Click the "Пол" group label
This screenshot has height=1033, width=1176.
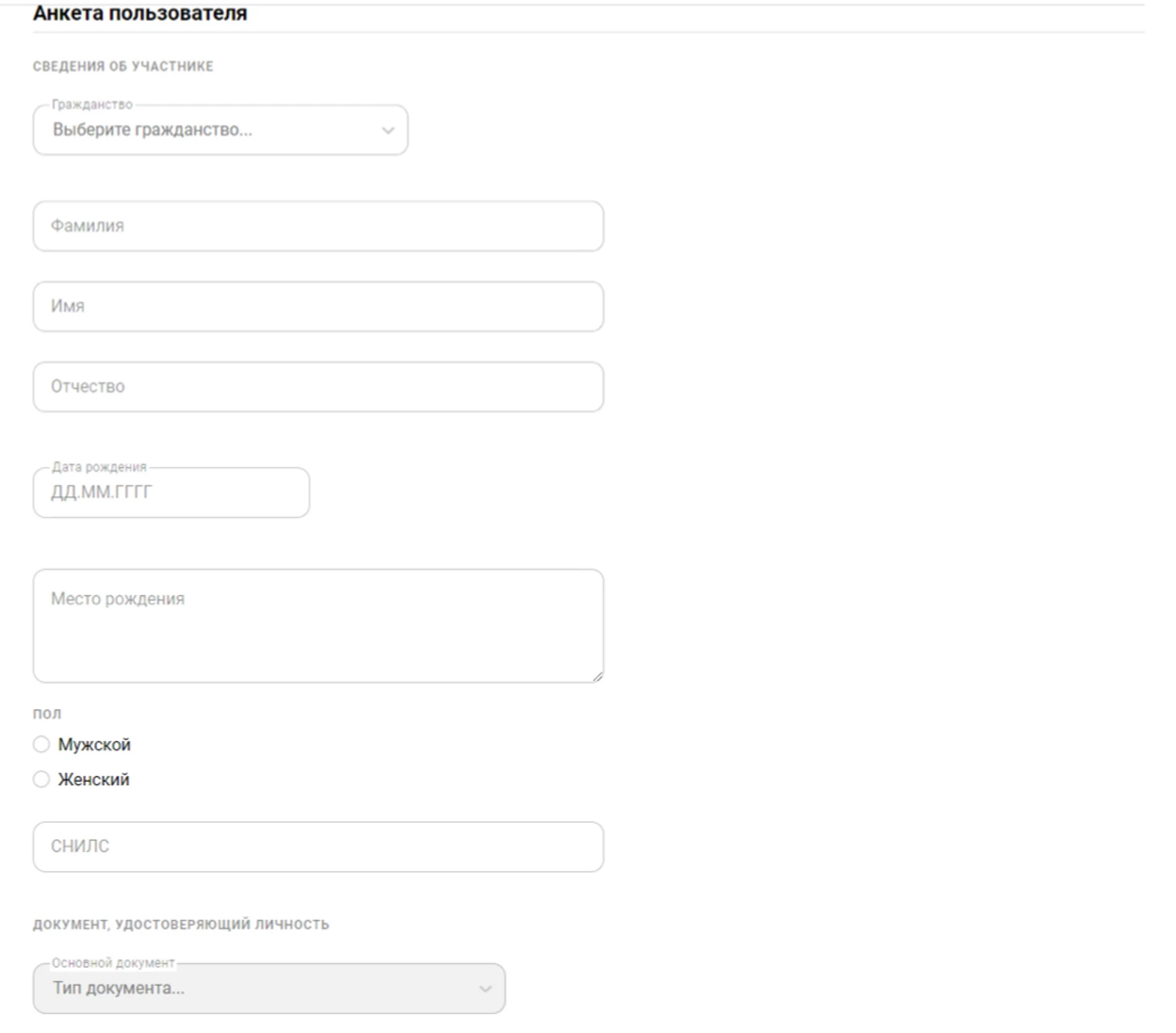(x=47, y=713)
